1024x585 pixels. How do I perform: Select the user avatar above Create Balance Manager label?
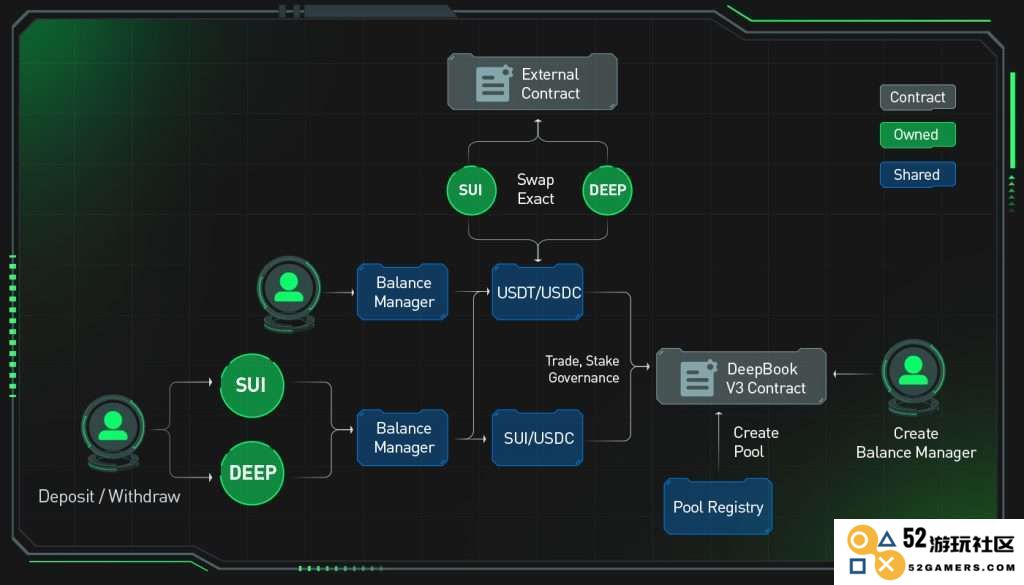click(913, 376)
